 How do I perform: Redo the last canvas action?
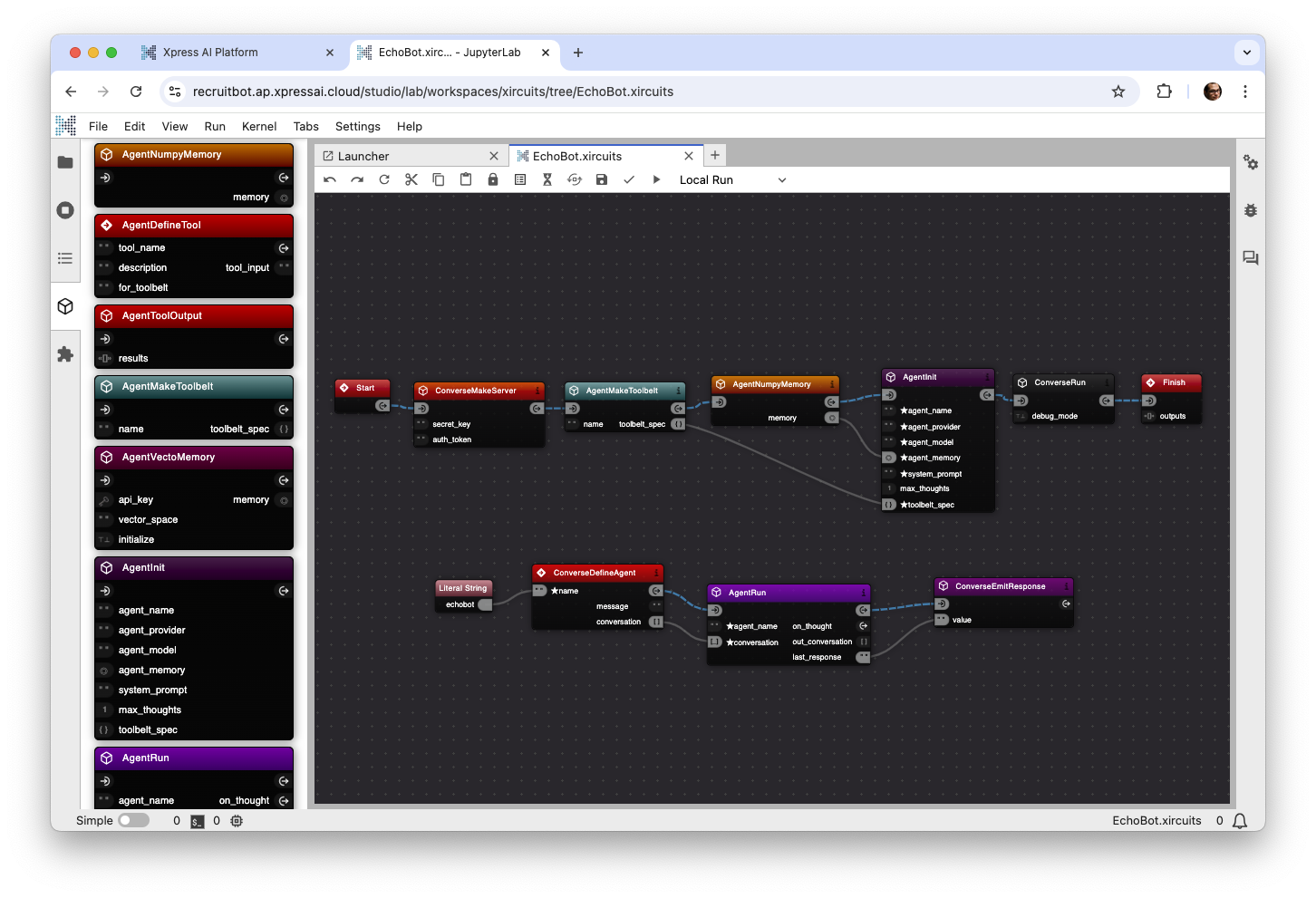click(x=357, y=179)
